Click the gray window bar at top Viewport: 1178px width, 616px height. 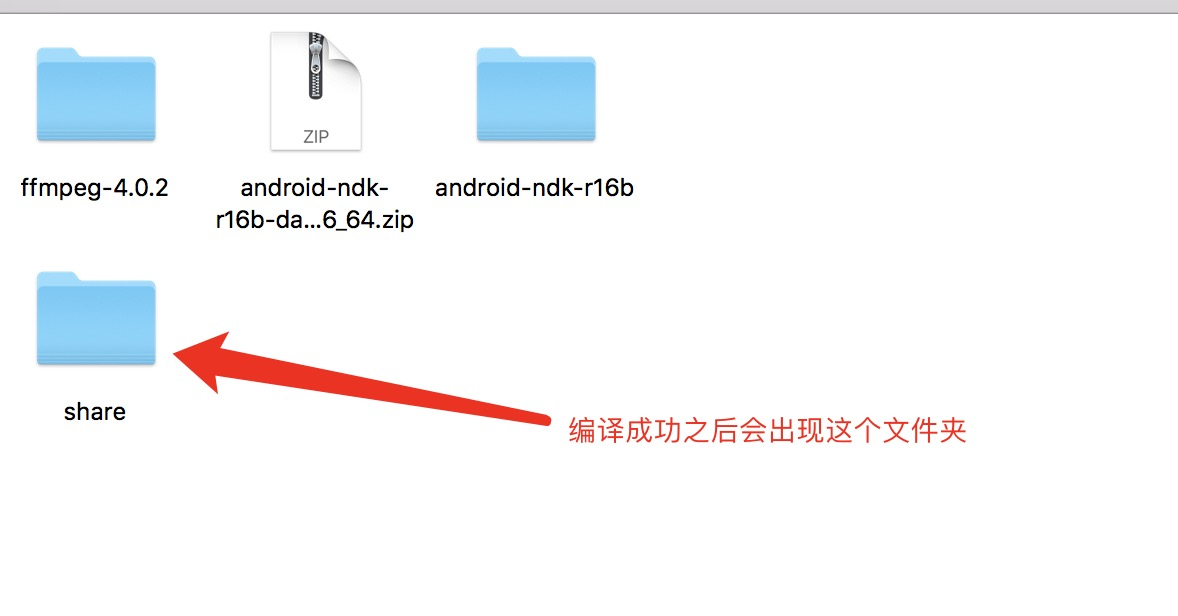tap(589, 6)
